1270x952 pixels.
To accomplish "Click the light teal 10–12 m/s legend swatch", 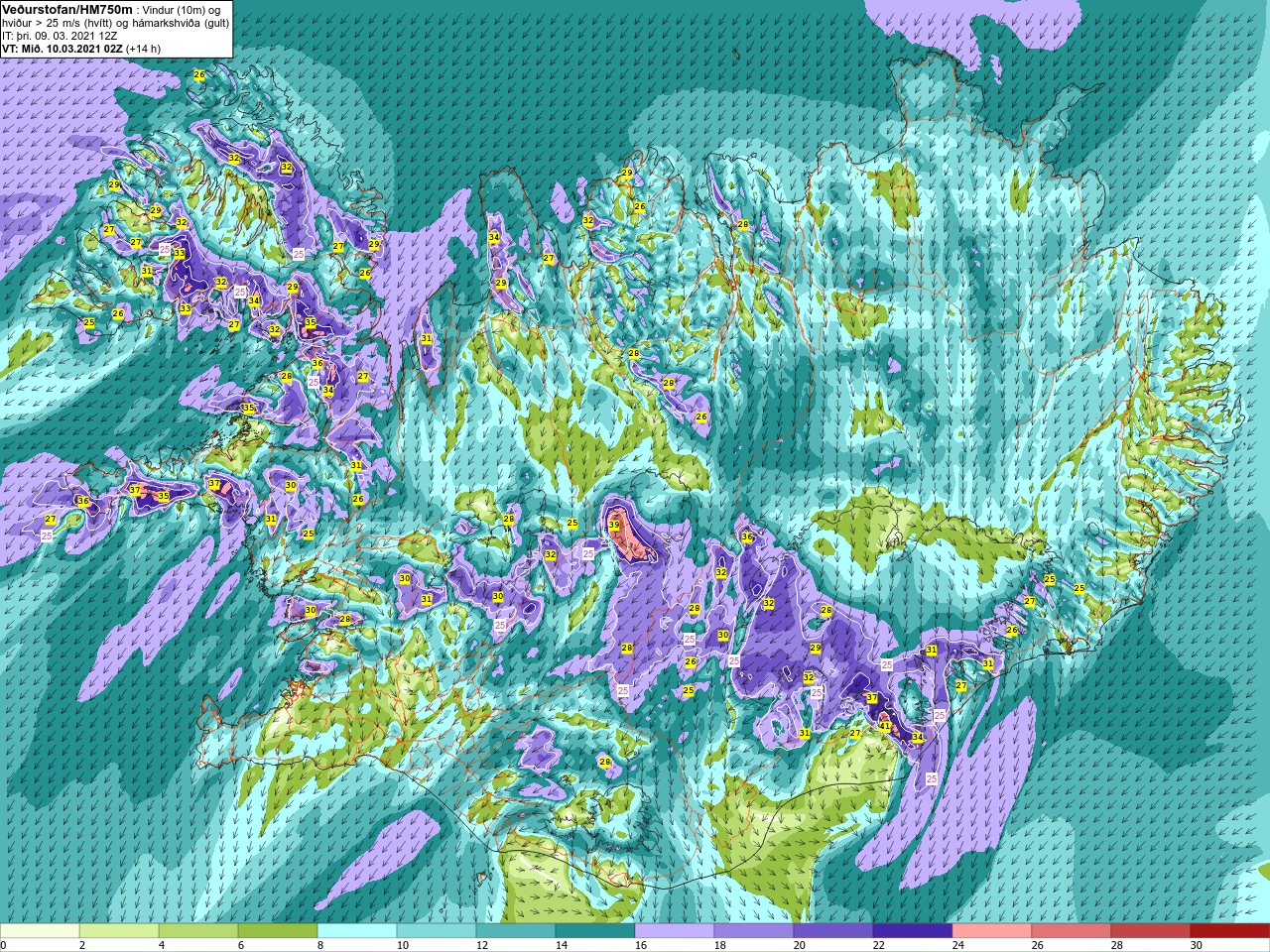I will [437, 931].
